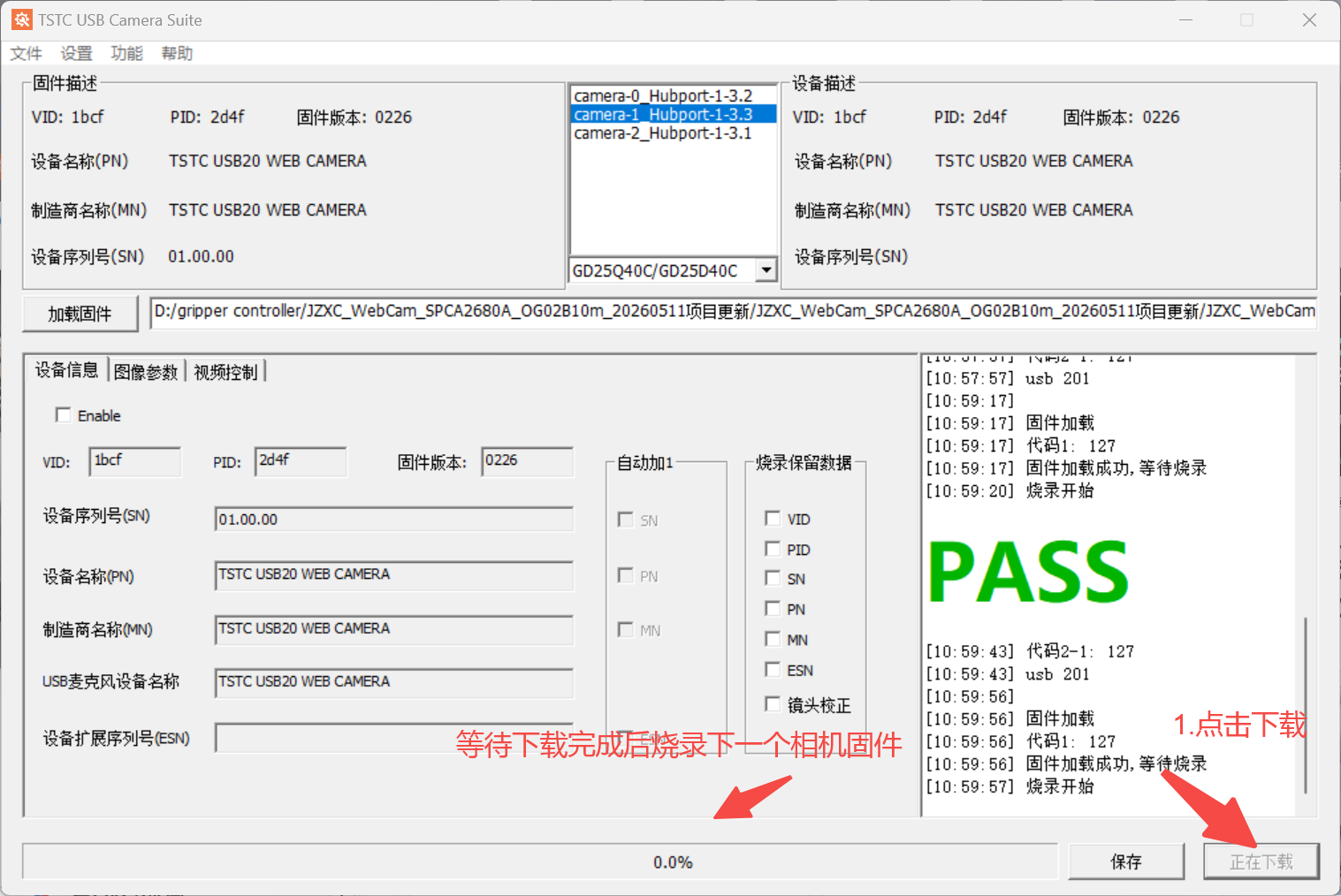Click log line '[10:59:17] 固件加载成功,等待烧录'
1341x896 pixels.
(x=1066, y=468)
